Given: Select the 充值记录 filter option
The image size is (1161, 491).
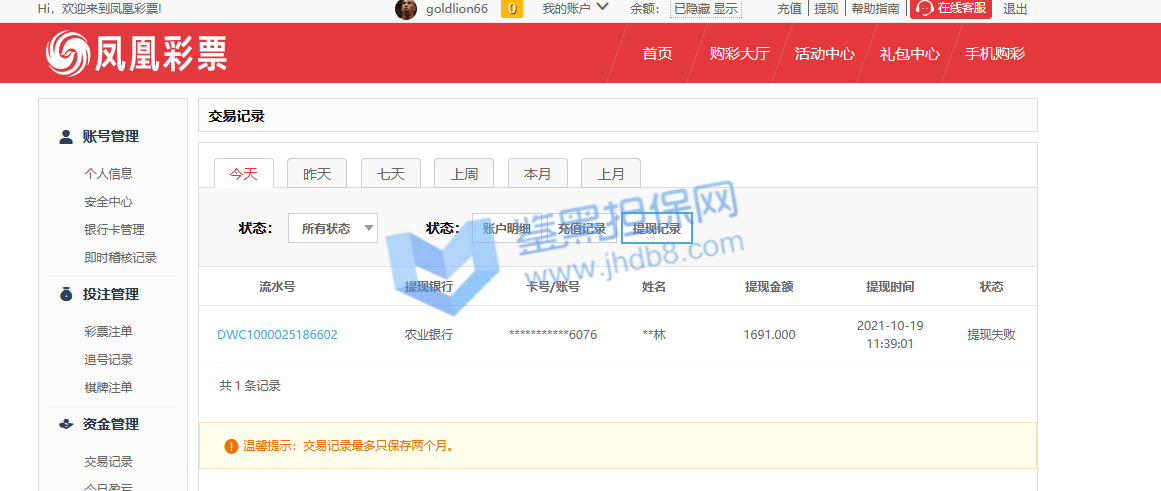Looking at the screenshot, I should [581, 228].
